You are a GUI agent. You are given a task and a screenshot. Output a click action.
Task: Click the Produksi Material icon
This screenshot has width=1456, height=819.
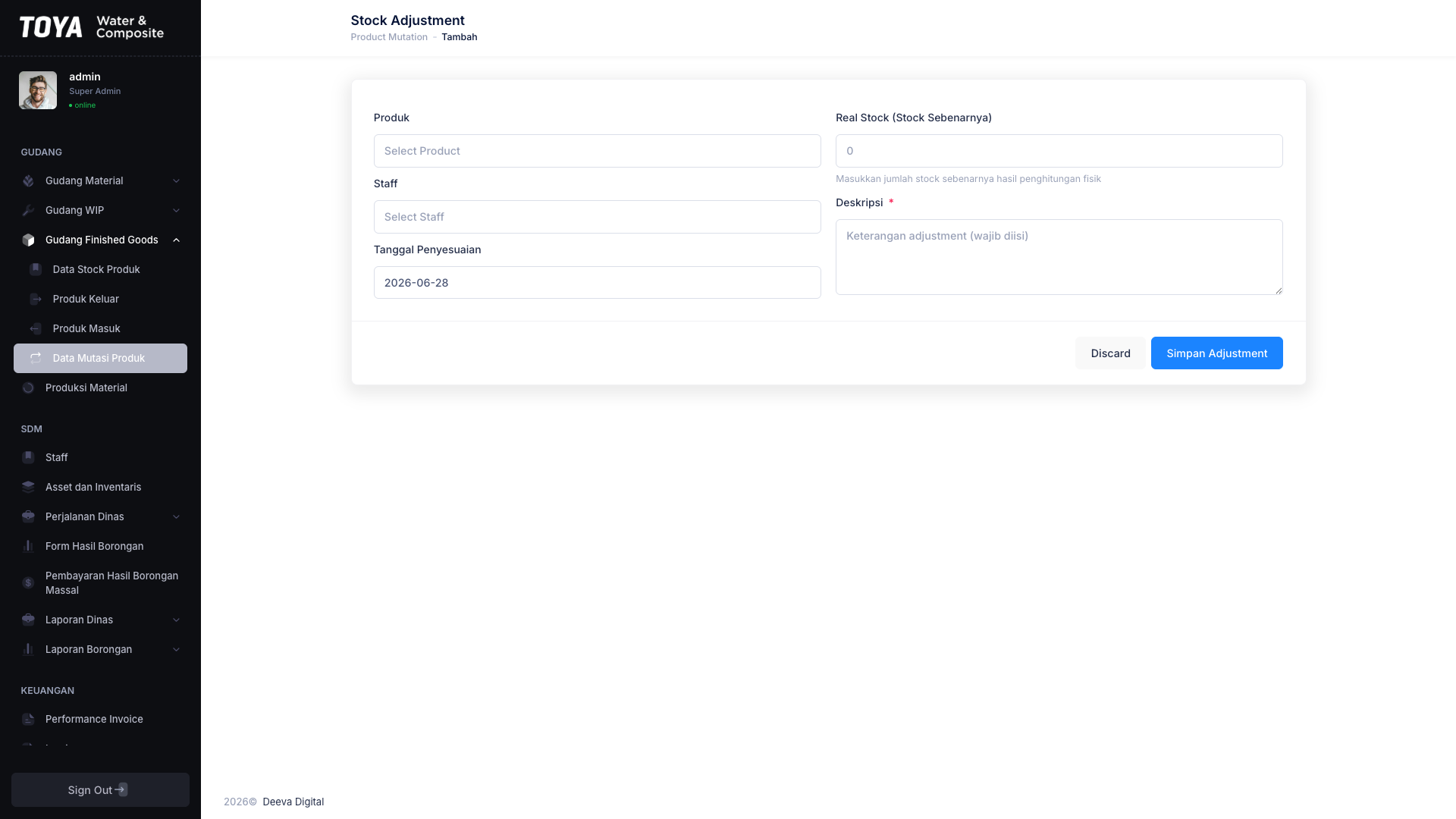[x=28, y=388]
